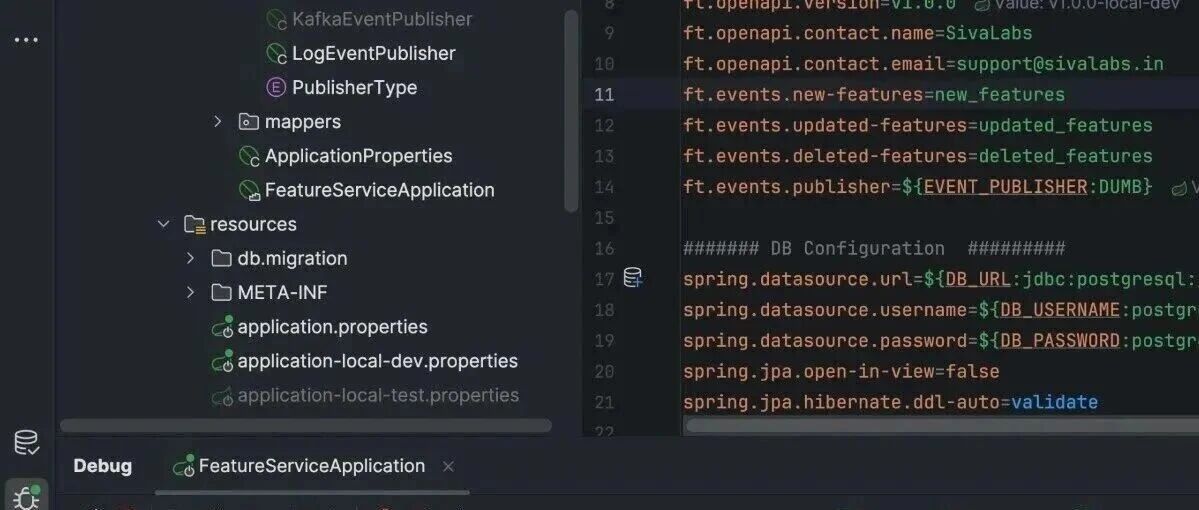This screenshot has width=1199, height=510.
Task: Click the project tree horizontal scrollbar
Action: click(306, 425)
